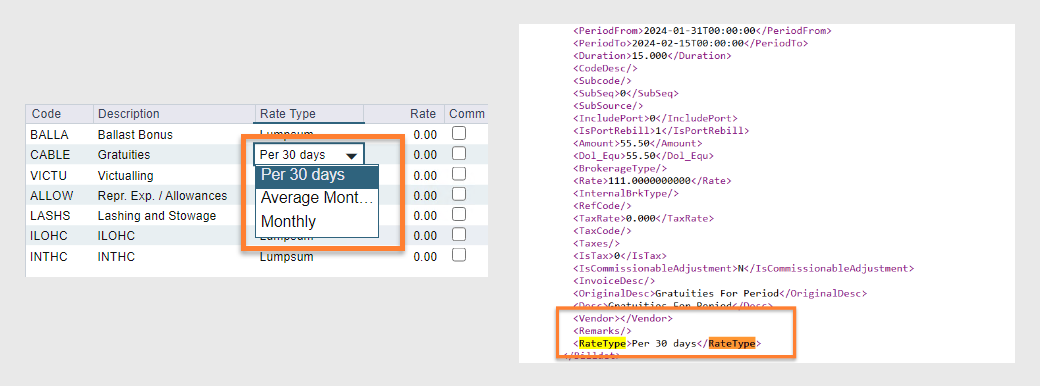Viewport: 1040px width, 386px height.
Task: Click the IncludePort XML line
Action: [655, 118]
